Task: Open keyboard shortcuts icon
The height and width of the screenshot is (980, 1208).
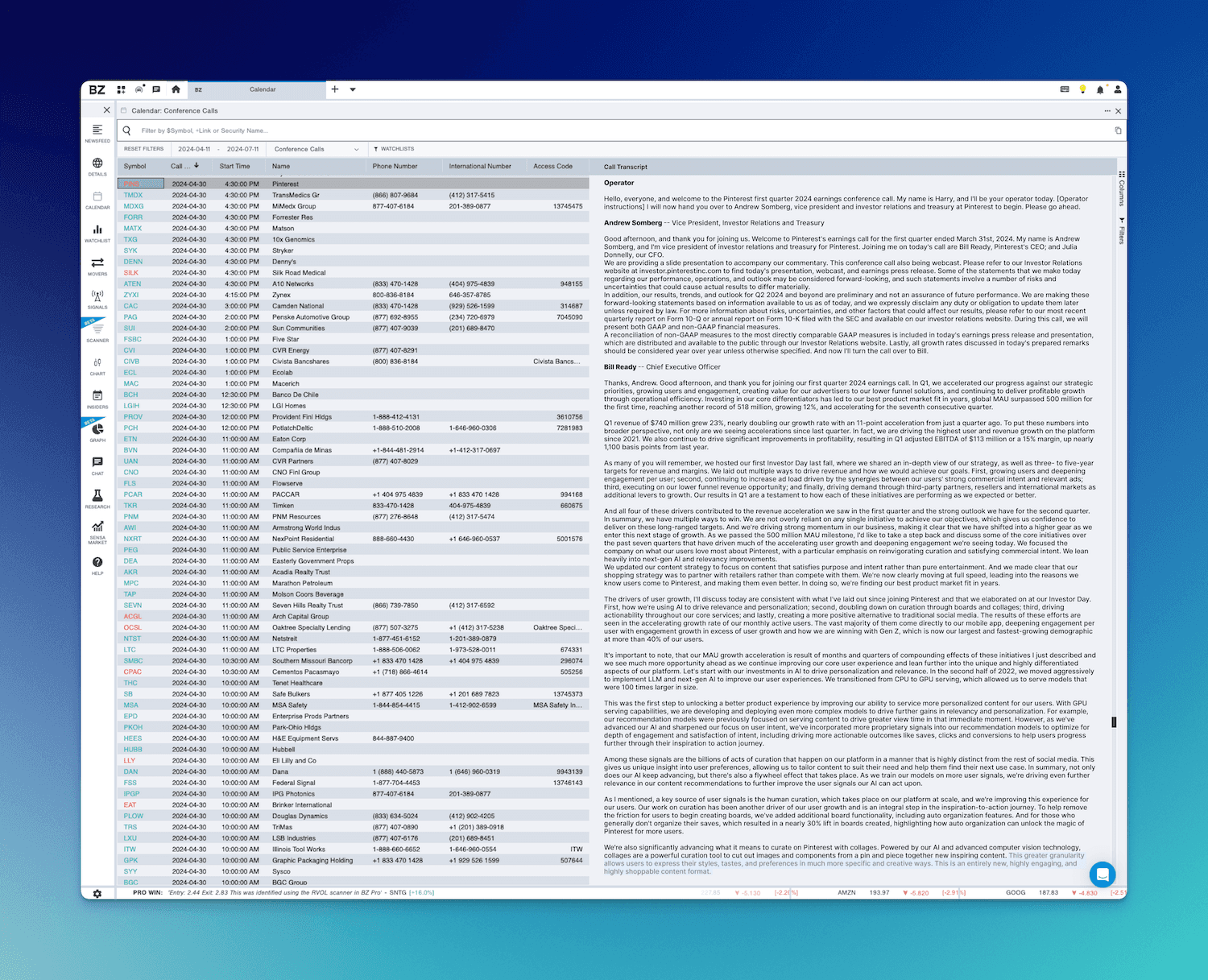Action: 1065,89
